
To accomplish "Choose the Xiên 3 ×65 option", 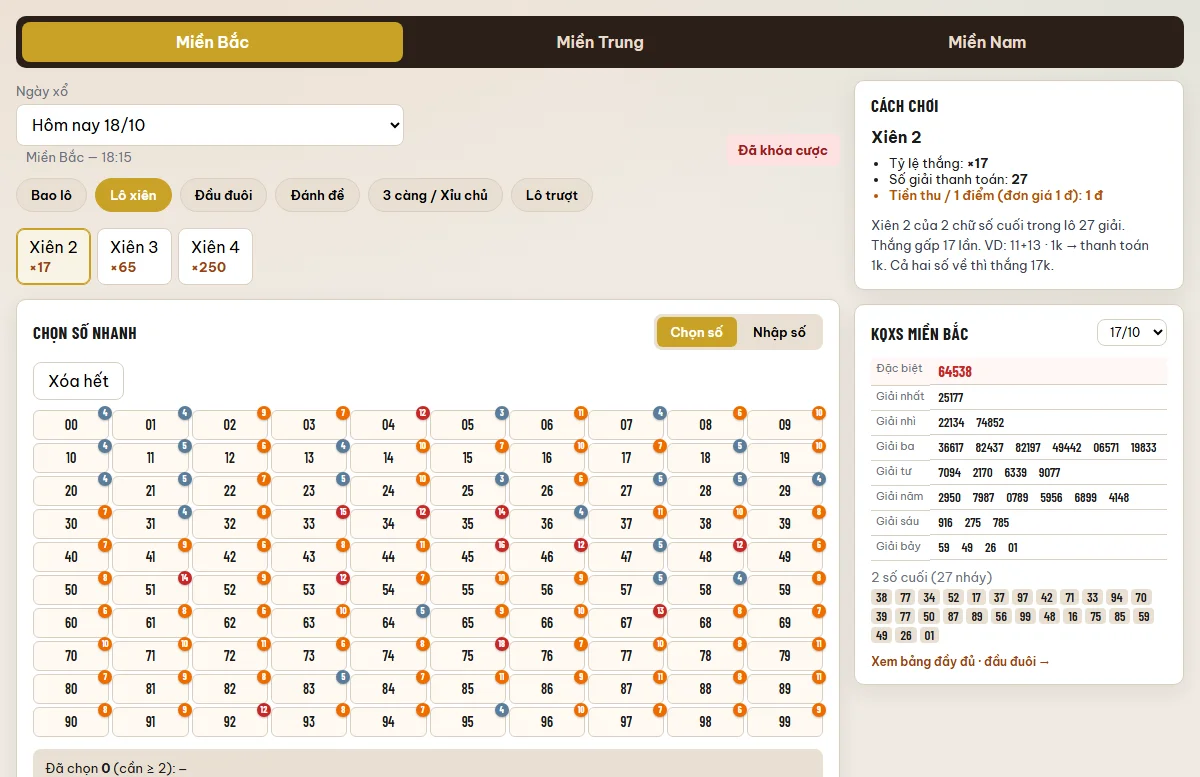I will click(x=134, y=256).
